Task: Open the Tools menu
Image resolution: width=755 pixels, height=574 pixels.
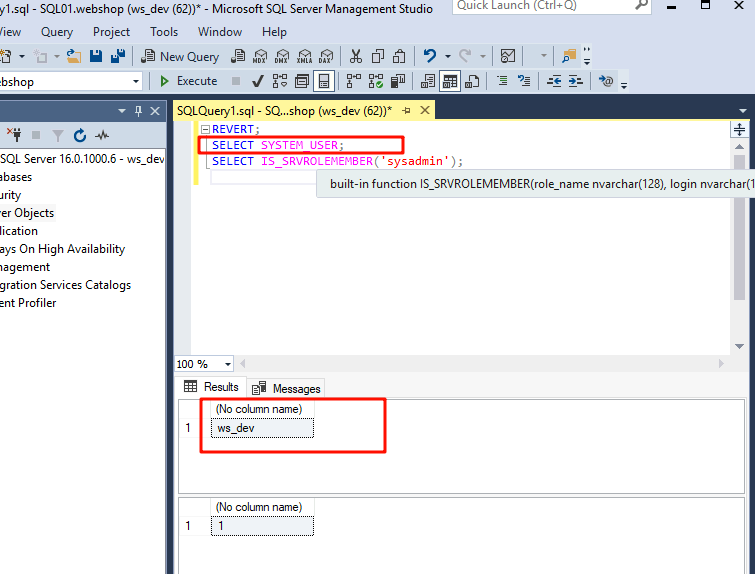Action: coord(164,32)
